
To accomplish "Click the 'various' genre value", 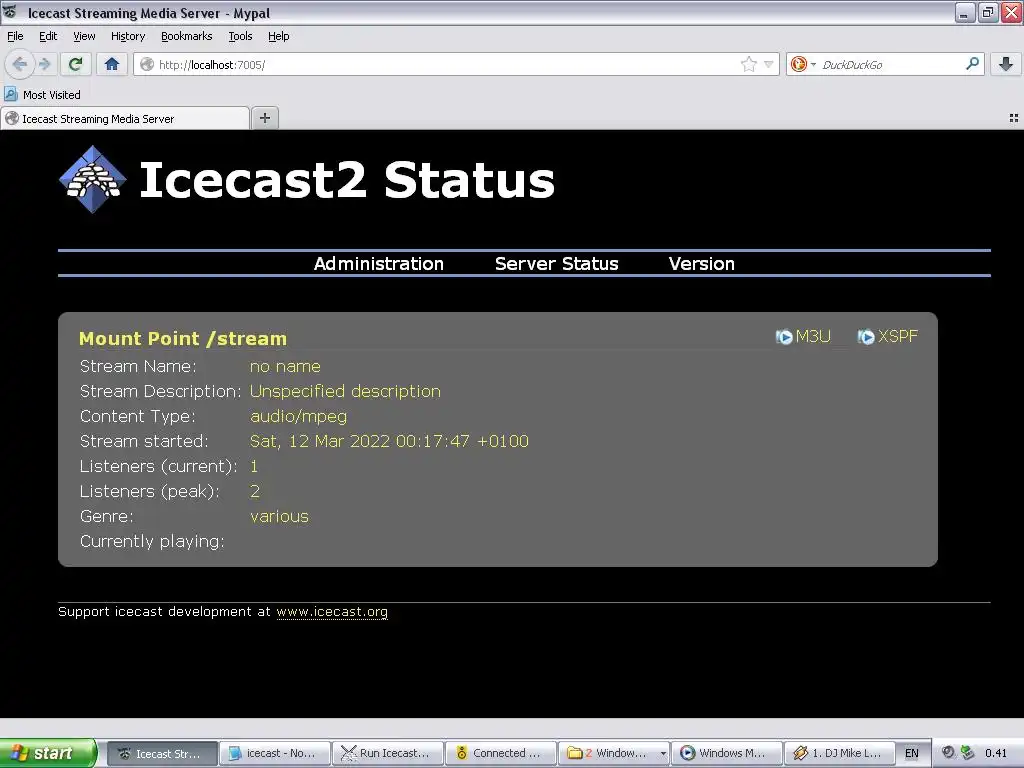I will [279, 517].
